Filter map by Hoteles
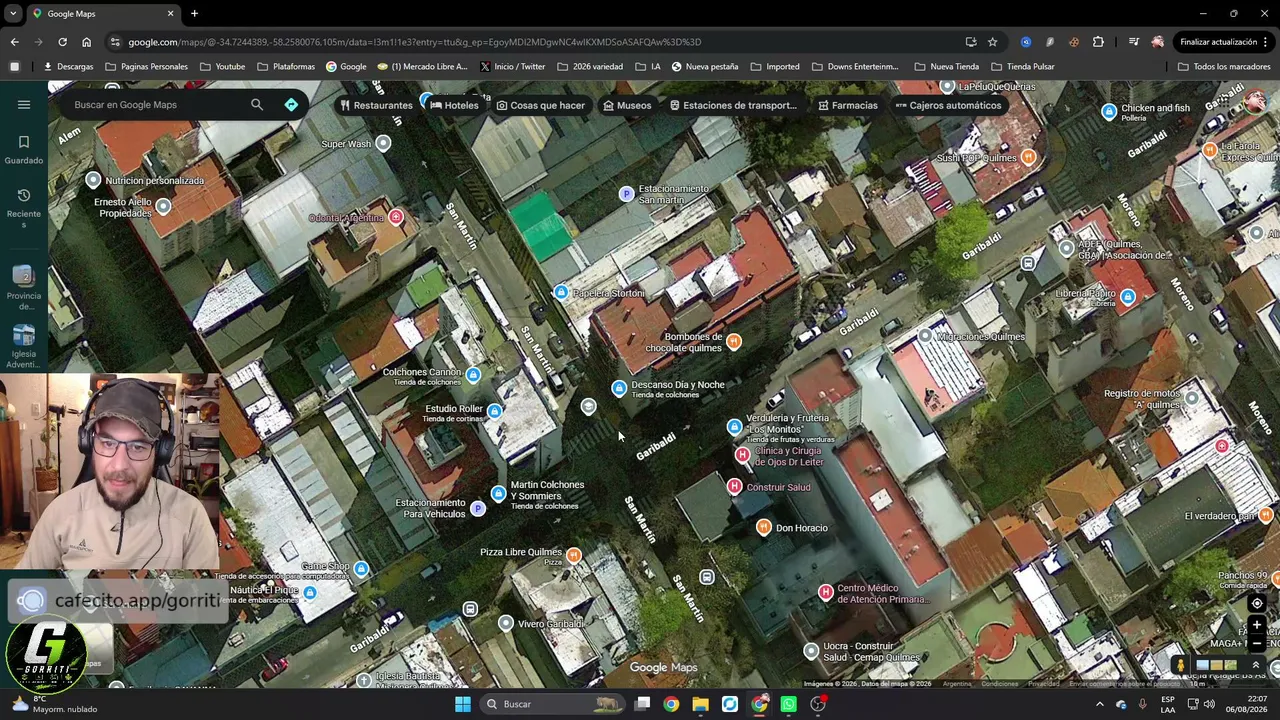Image resolution: width=1280 pixels, height=720 pixels. [x=455, y=105]
